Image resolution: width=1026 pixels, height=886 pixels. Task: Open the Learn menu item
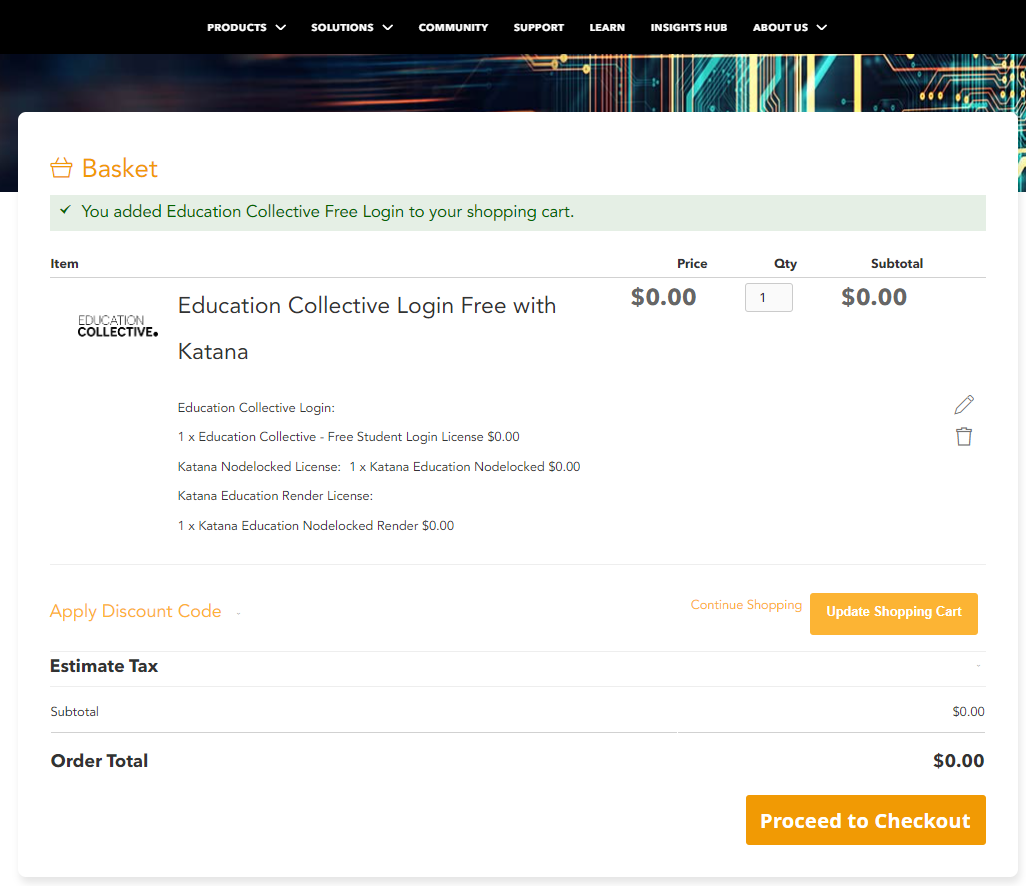click(x=607, y=27)
